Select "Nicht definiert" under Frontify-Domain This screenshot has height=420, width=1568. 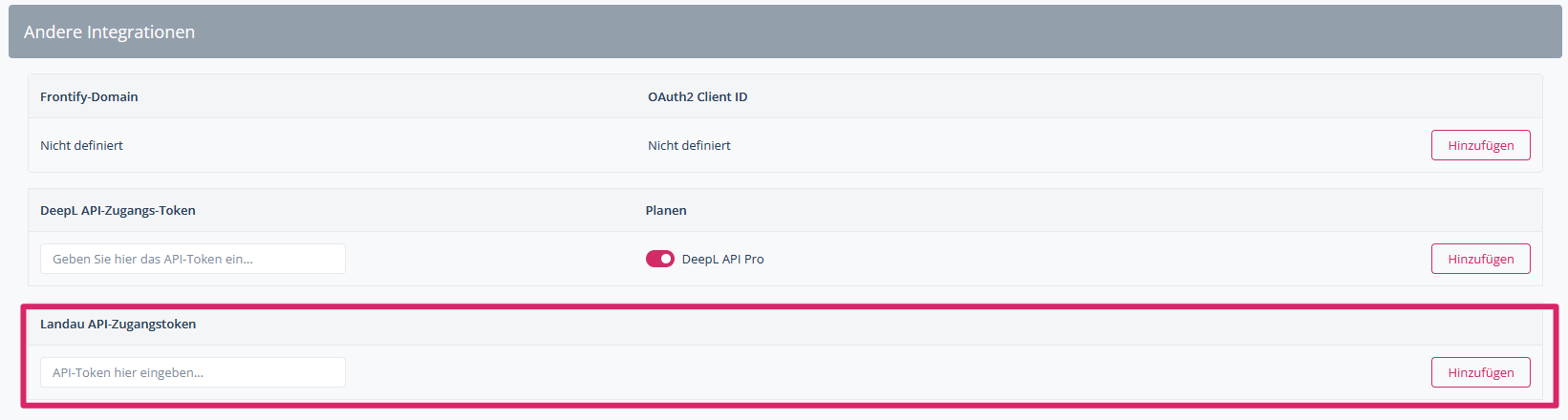(x=81, y=145)
